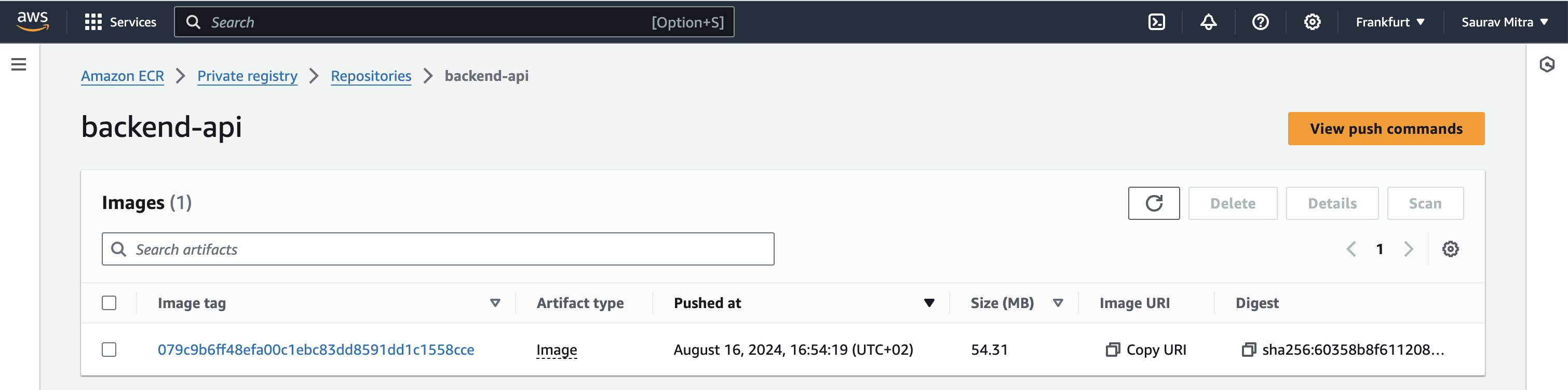Click the AWS logo home icon

[x=32, y=21]
